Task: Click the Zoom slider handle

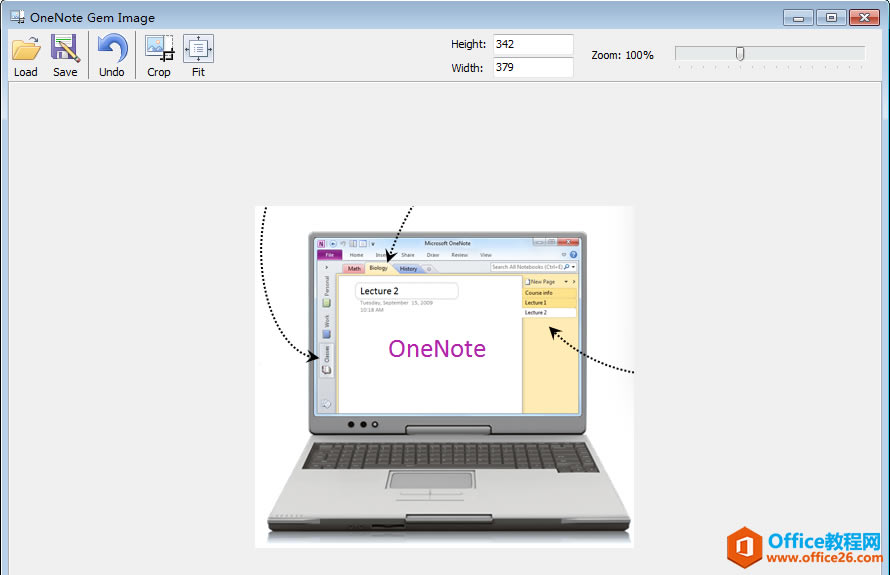Action: pos(740,54)
